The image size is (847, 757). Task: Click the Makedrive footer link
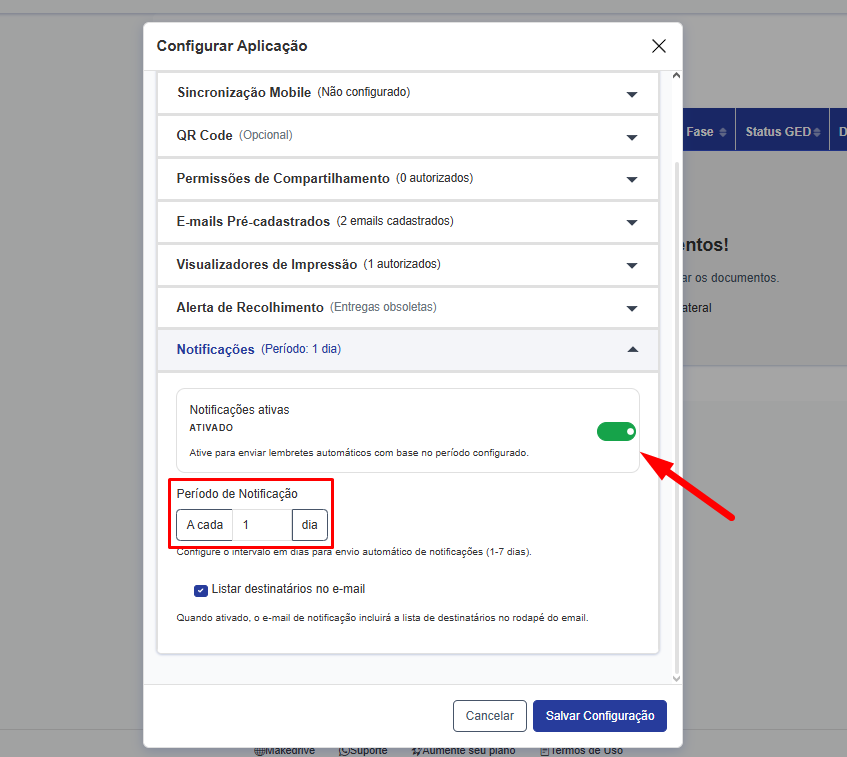[x=289, y=751]
